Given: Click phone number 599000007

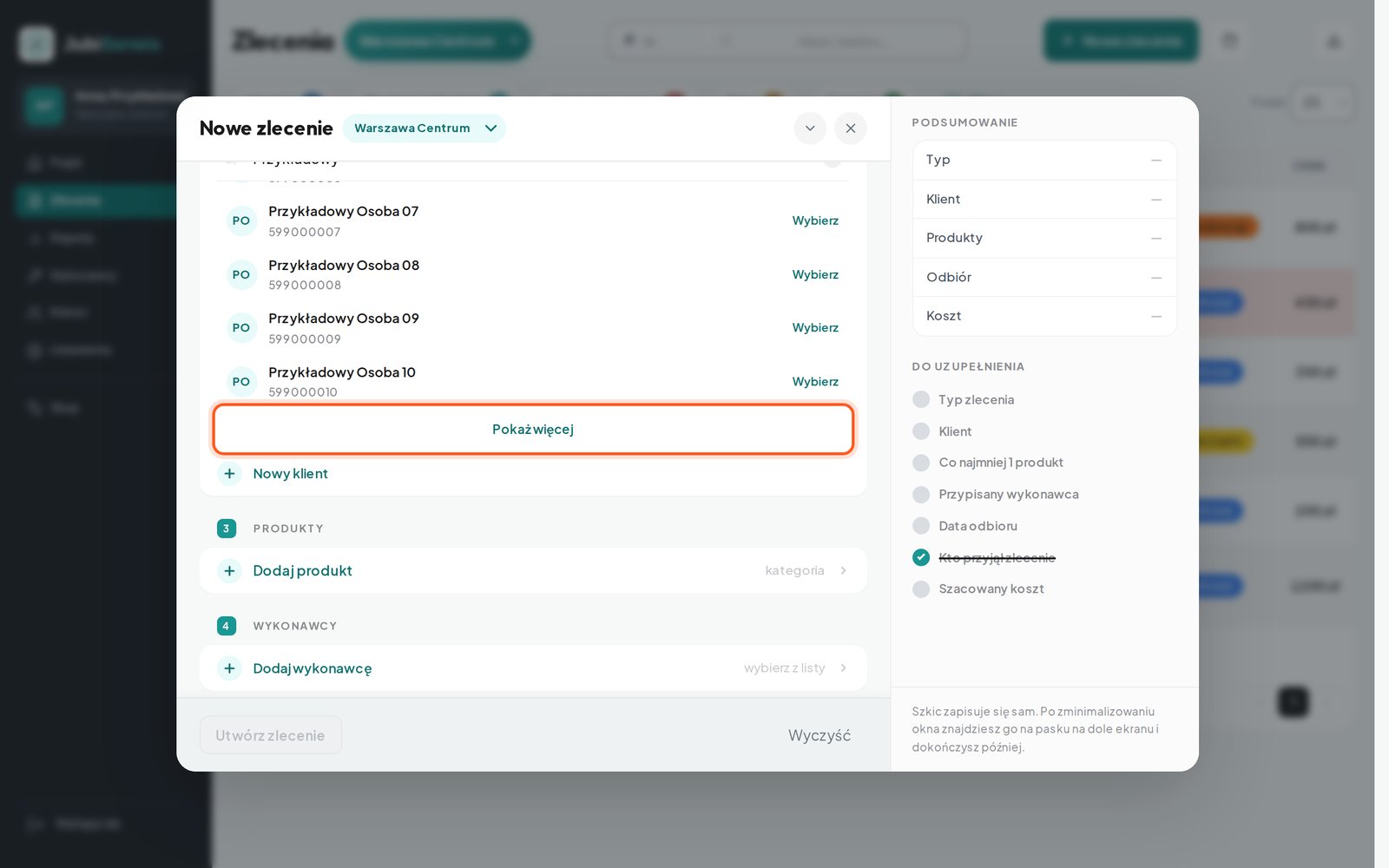Looking at the screenshot, I should point(305,232).
